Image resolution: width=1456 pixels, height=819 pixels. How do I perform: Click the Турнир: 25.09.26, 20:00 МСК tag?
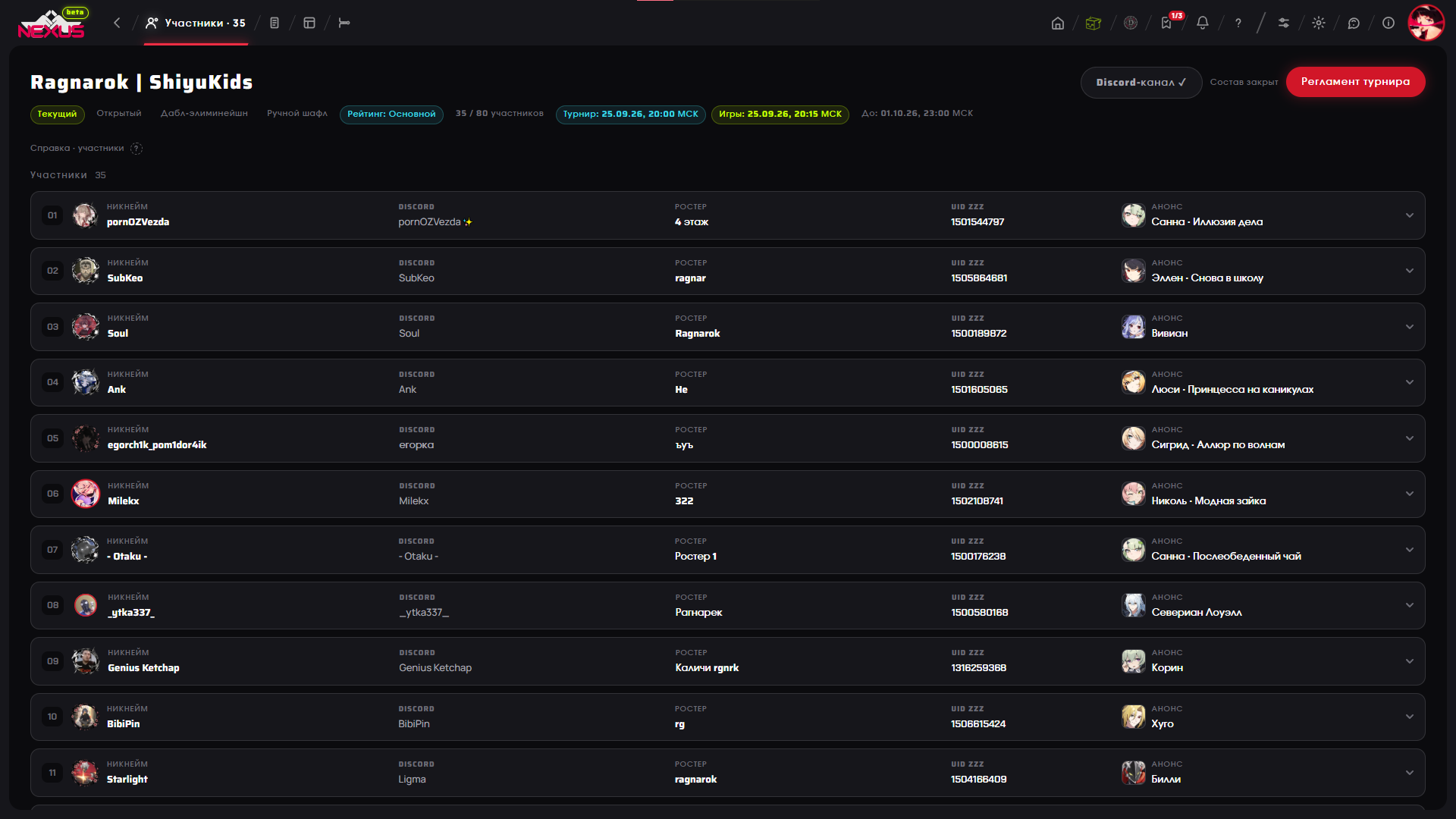(631, 114)
